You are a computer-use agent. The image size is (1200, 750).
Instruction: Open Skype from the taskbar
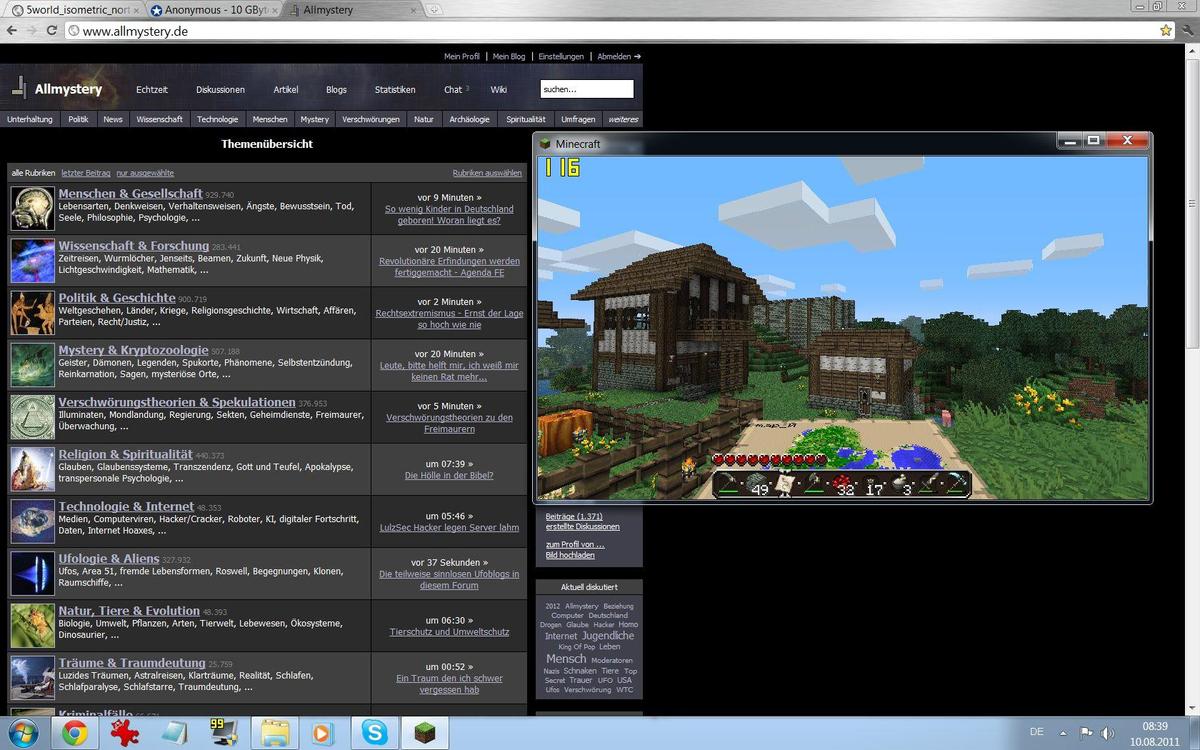(376, 733)
